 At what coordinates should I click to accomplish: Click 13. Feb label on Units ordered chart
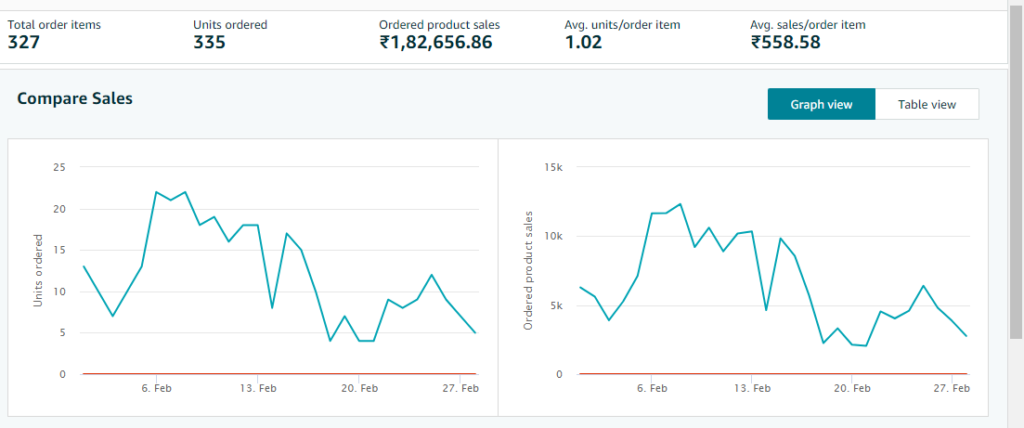[x=257, y=389]
